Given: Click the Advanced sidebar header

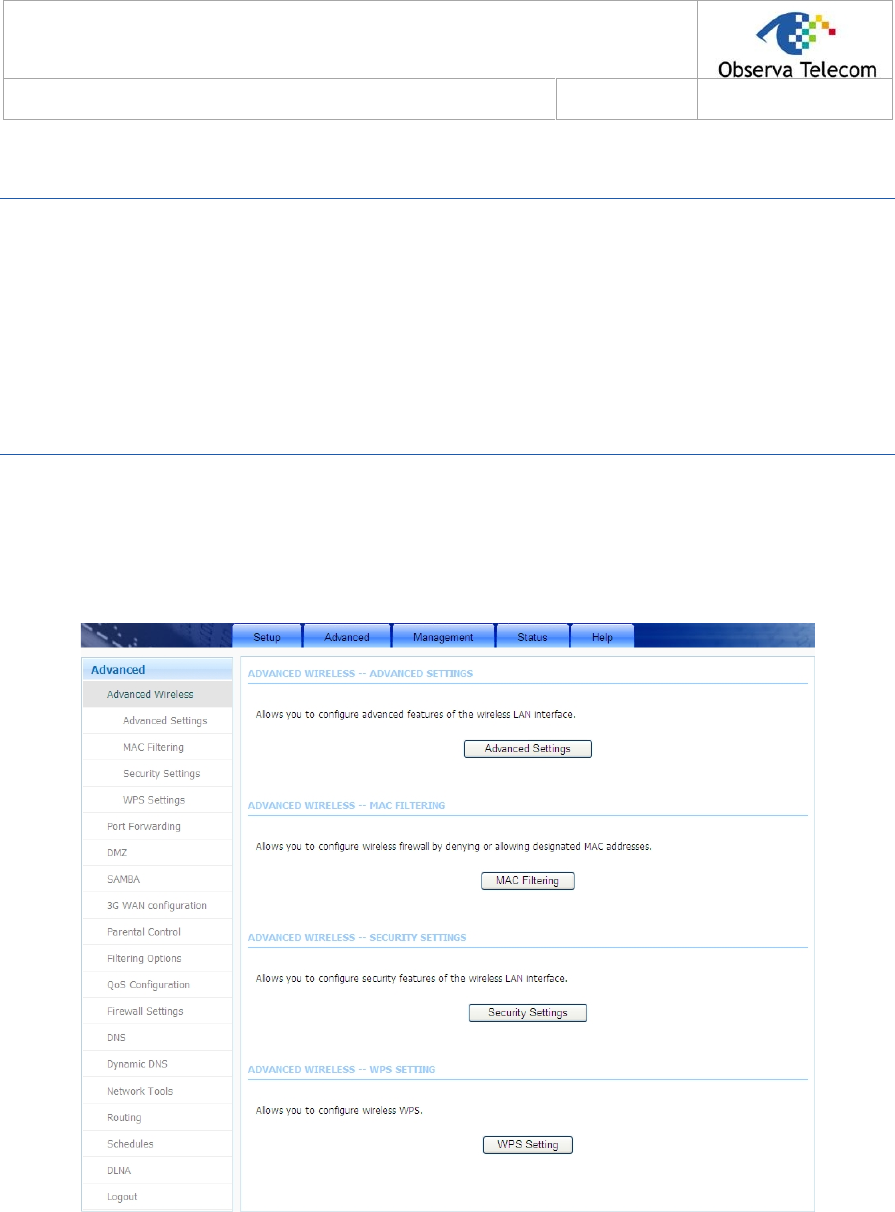Looking at the screenshot, I should pyautogui.click(x=157, y=670).
